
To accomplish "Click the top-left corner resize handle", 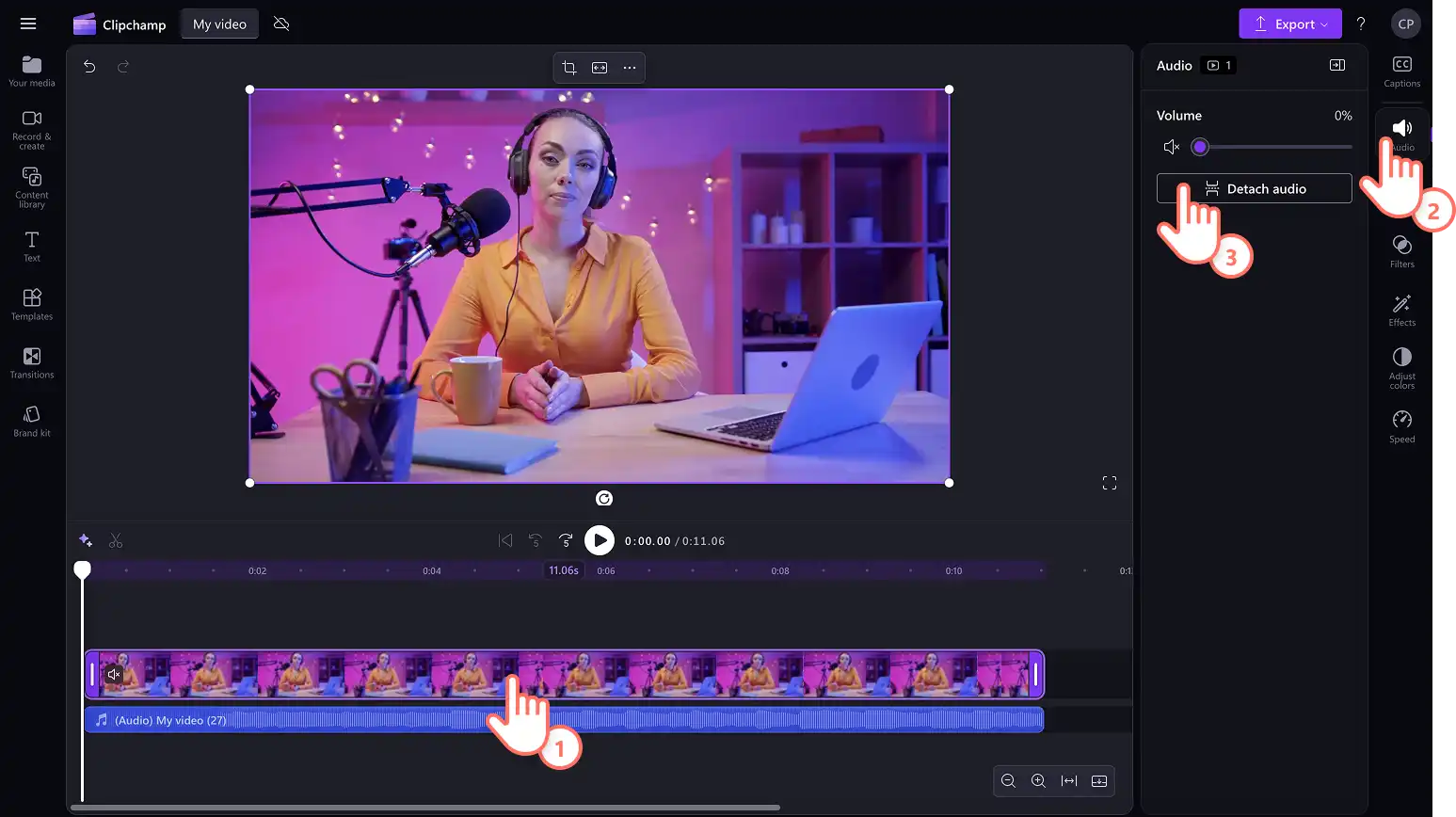I will pos(249,89).
